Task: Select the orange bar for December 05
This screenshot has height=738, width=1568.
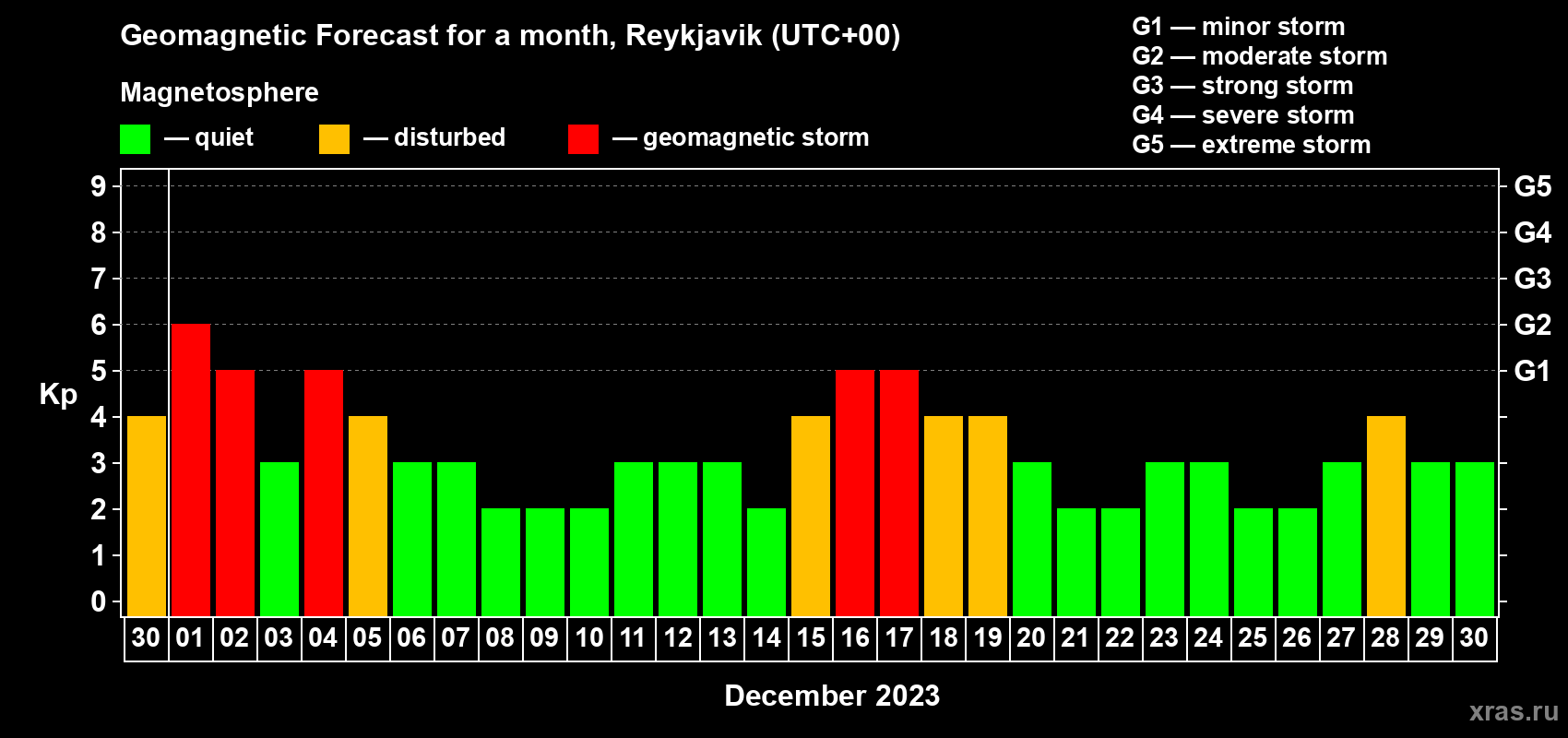Action: 368,516
